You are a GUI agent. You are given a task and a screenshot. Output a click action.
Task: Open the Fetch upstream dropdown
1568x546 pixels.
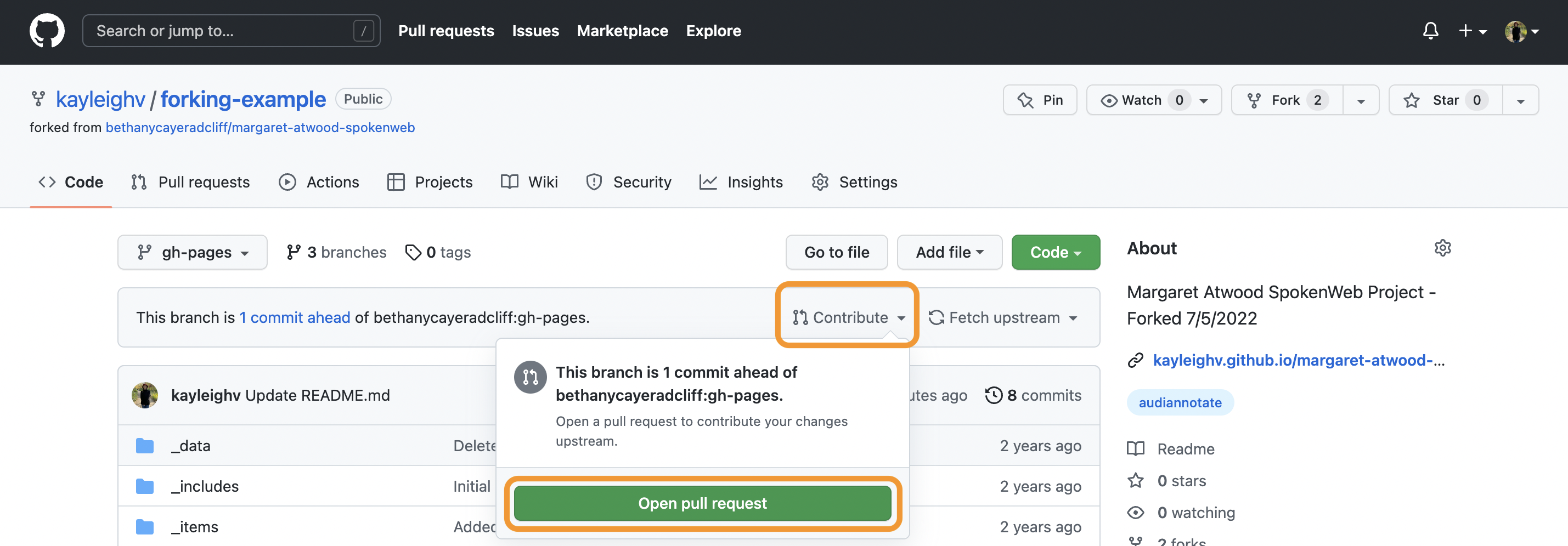point(1002,317)
